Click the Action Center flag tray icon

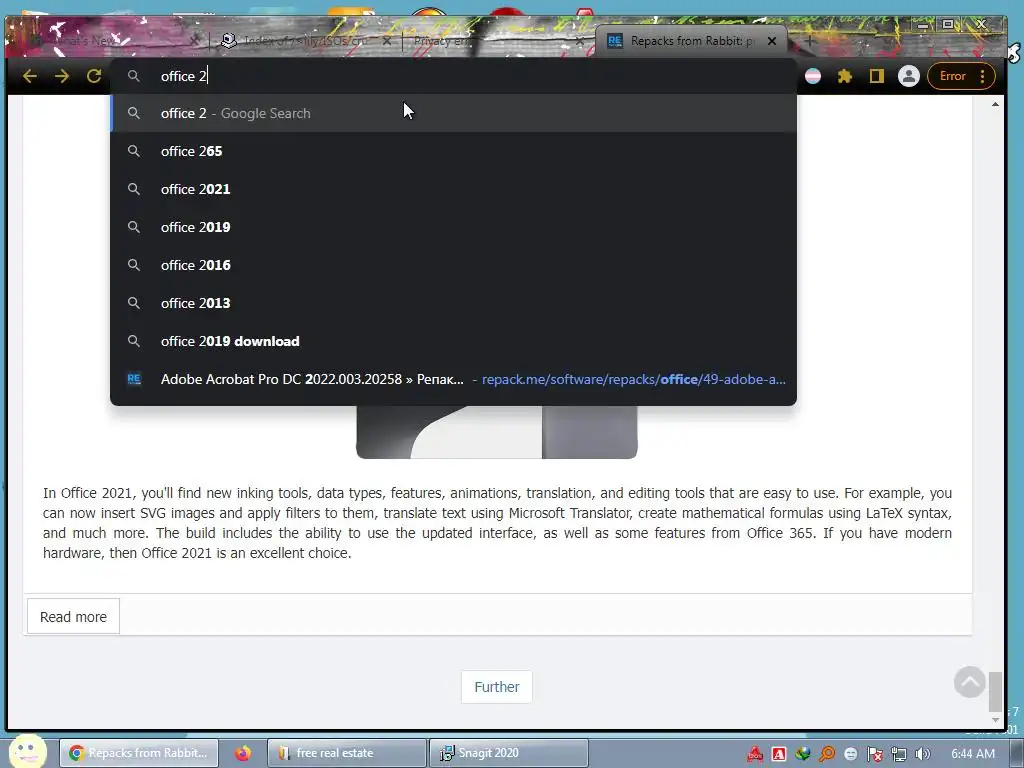point(874,754)
